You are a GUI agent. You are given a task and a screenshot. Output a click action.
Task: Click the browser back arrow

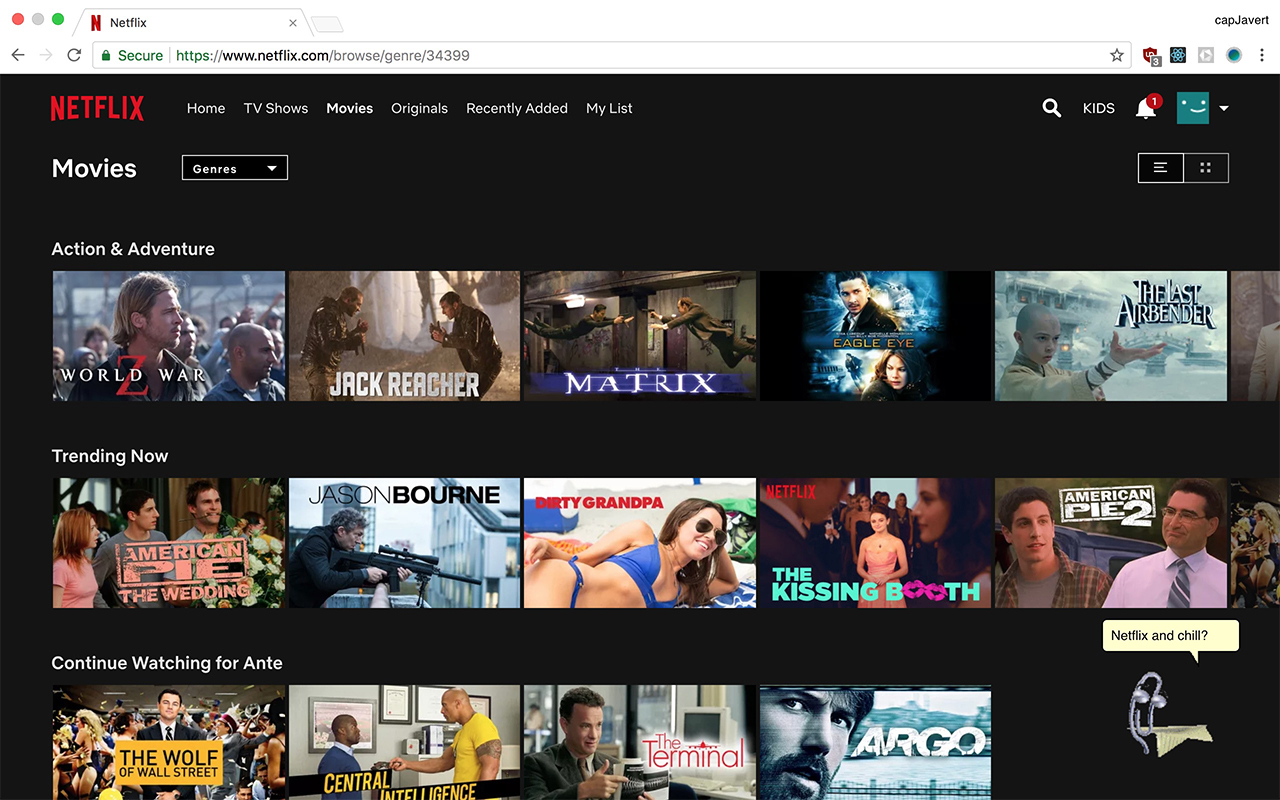tap(18, 55)
